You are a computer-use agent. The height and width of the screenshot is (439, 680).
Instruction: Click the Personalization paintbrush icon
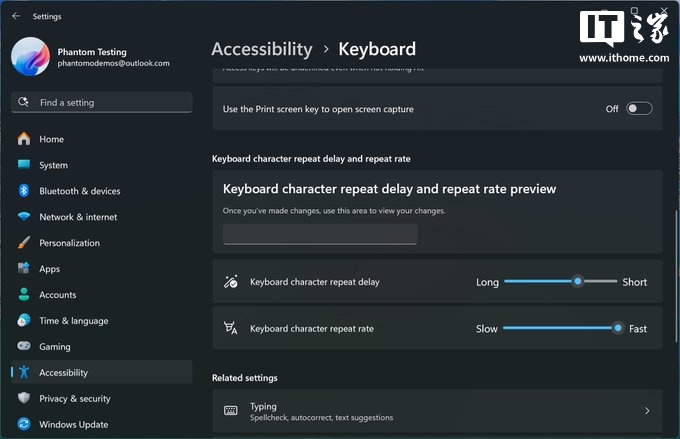coord(24,243)
